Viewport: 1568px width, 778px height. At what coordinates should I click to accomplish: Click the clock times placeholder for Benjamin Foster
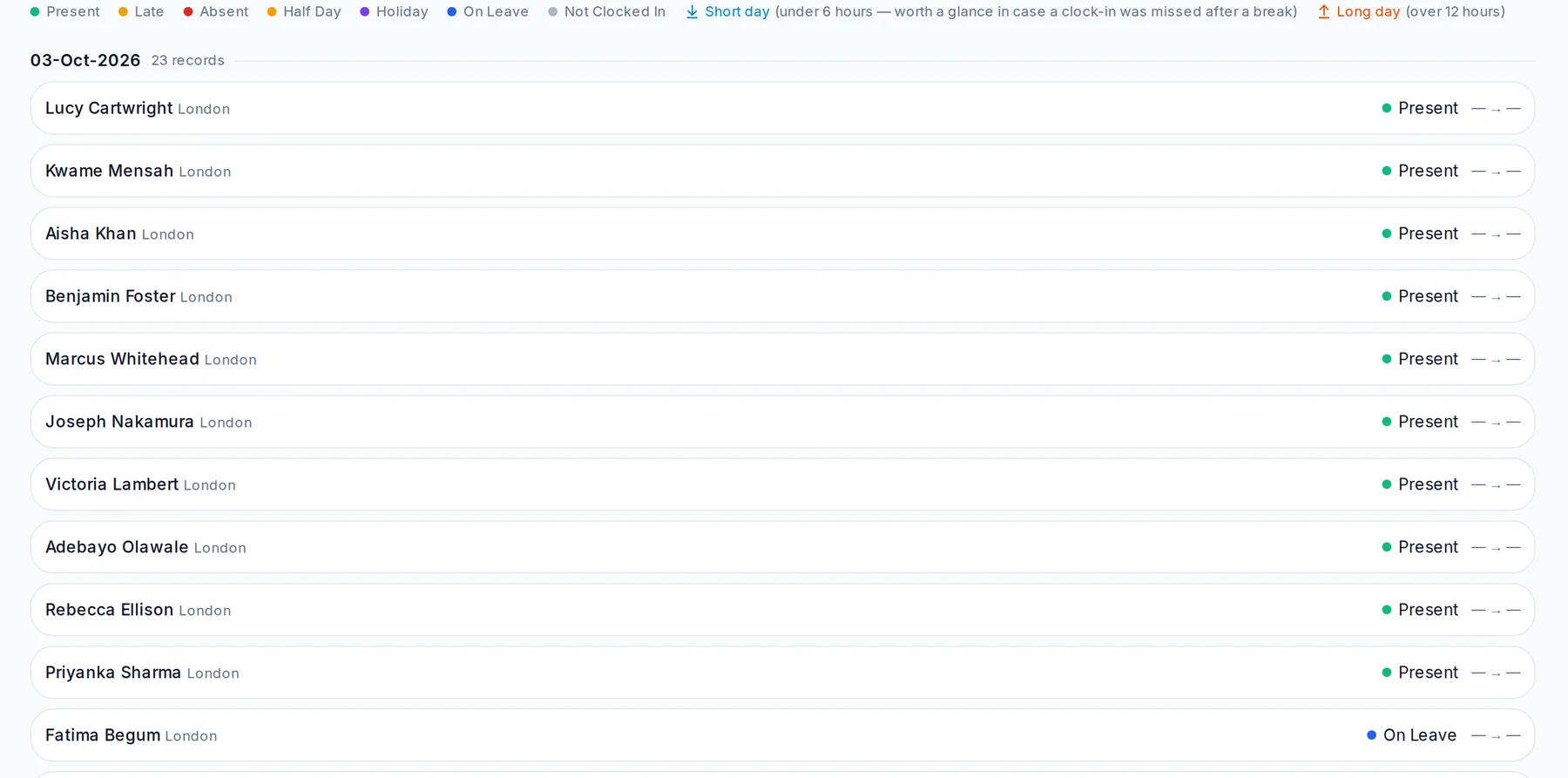tap(1496, 297)
